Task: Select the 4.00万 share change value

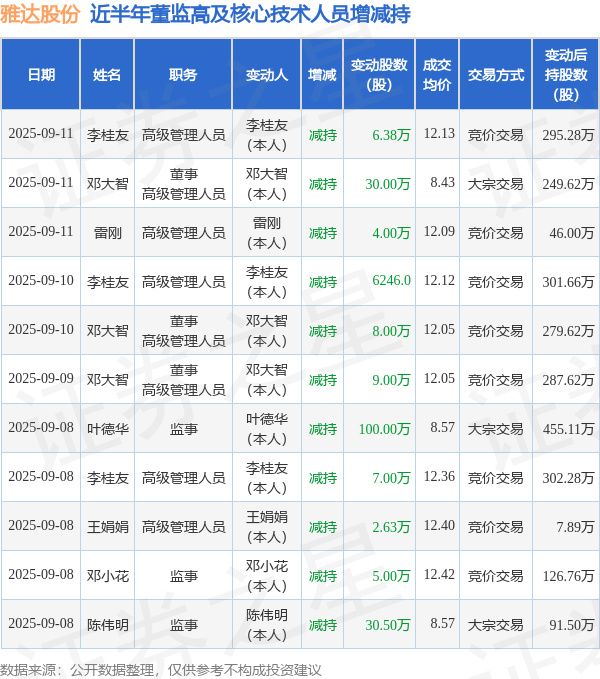Action: 391,233
